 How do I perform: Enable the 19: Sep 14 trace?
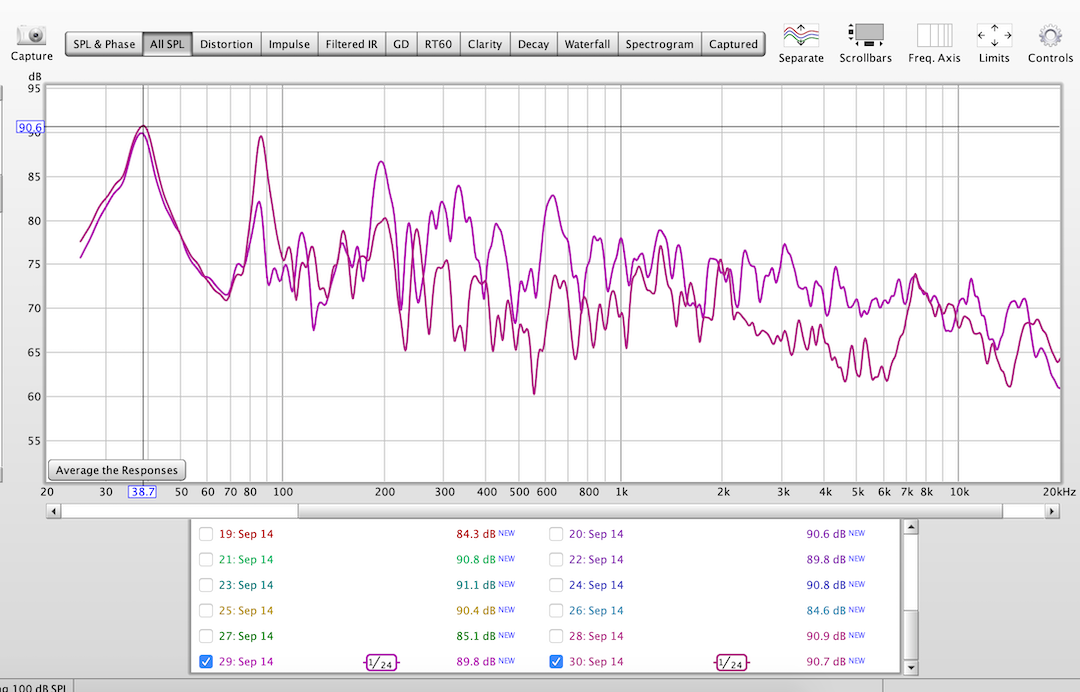pyautogui.click(x=206, y=534)
